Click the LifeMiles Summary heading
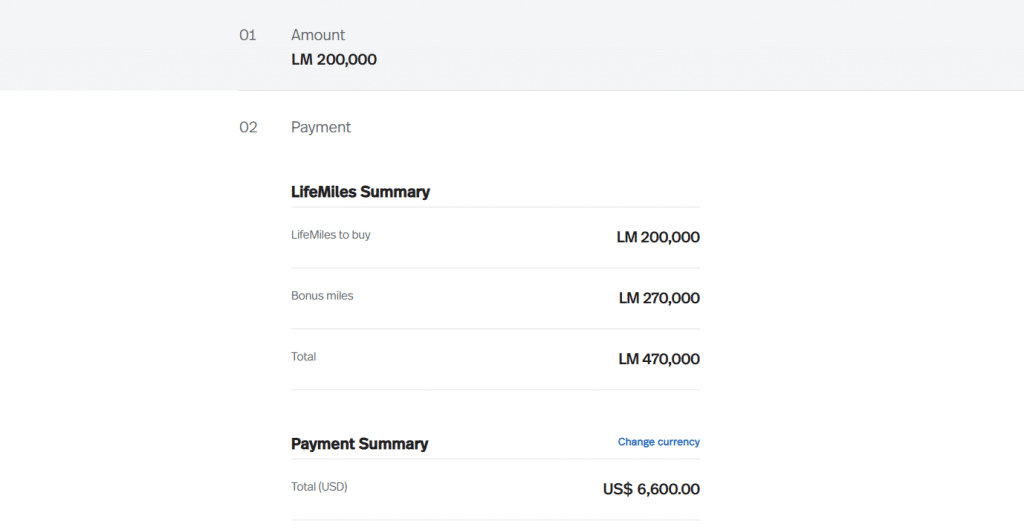 (360, 192)
